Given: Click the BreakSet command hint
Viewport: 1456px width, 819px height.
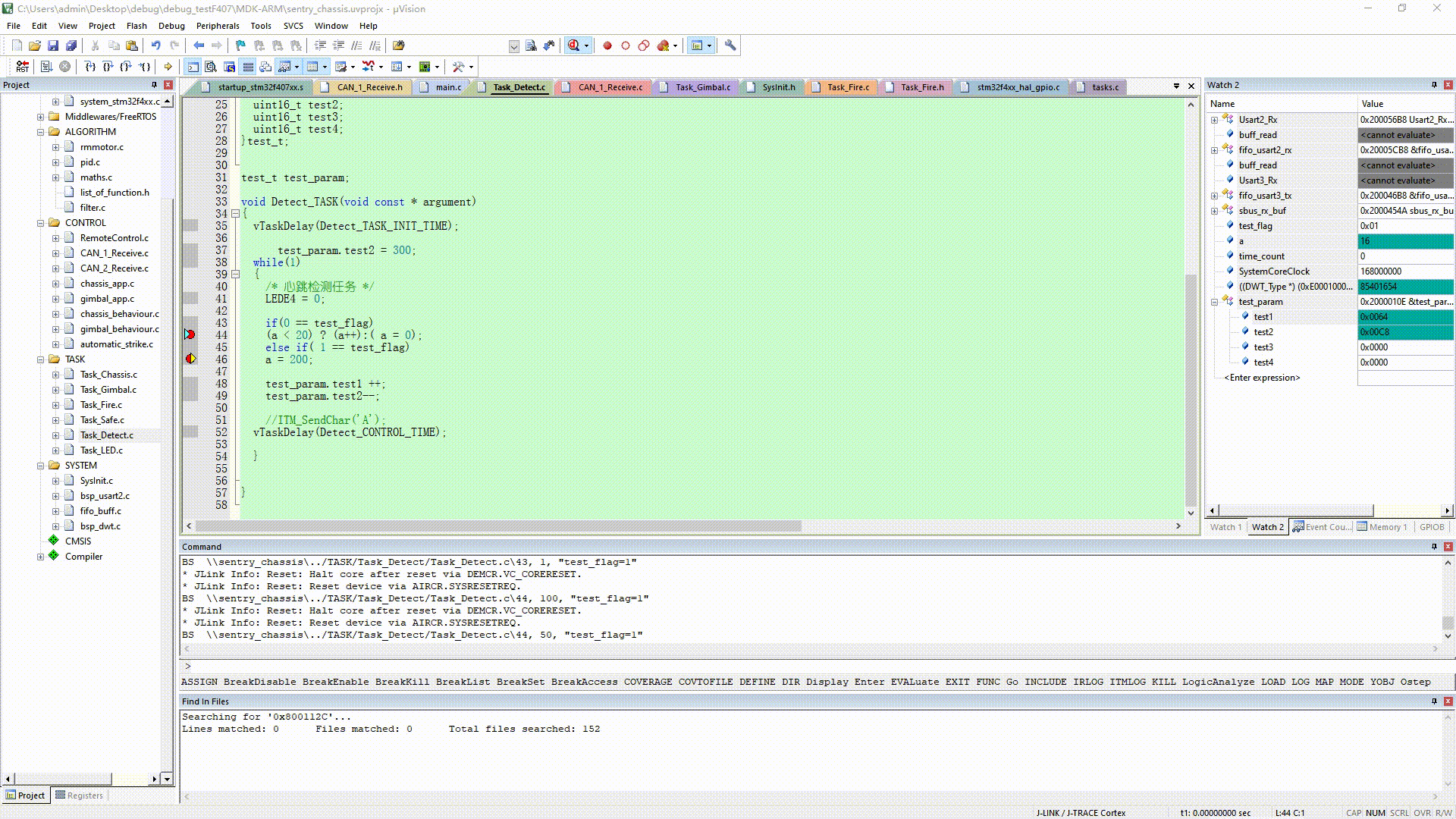Looking at the screenshot, I should tap(520, 682).
